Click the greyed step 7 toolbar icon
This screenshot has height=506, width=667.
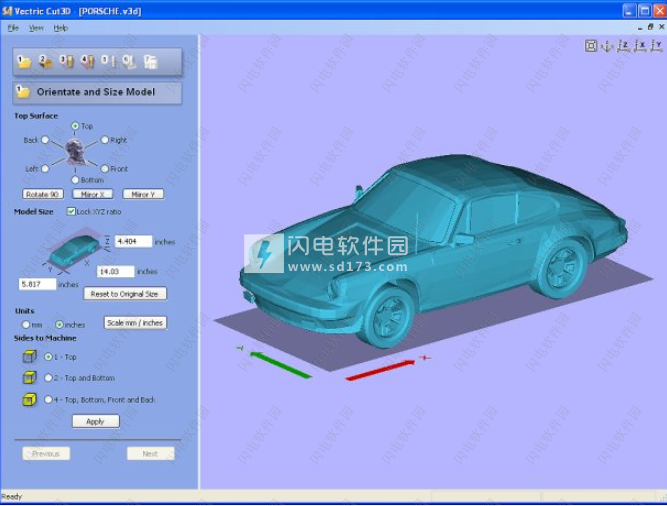tap(150, 62)
